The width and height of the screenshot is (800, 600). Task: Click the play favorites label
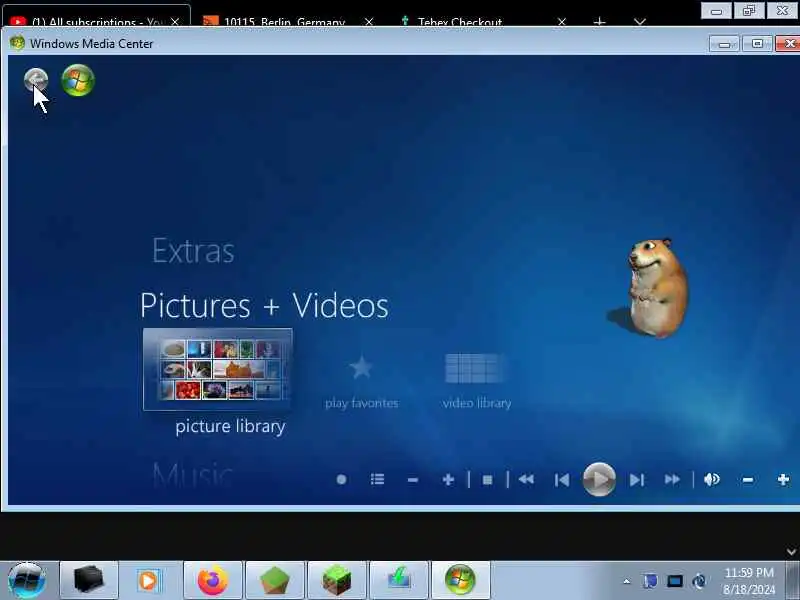pos(361,403)
